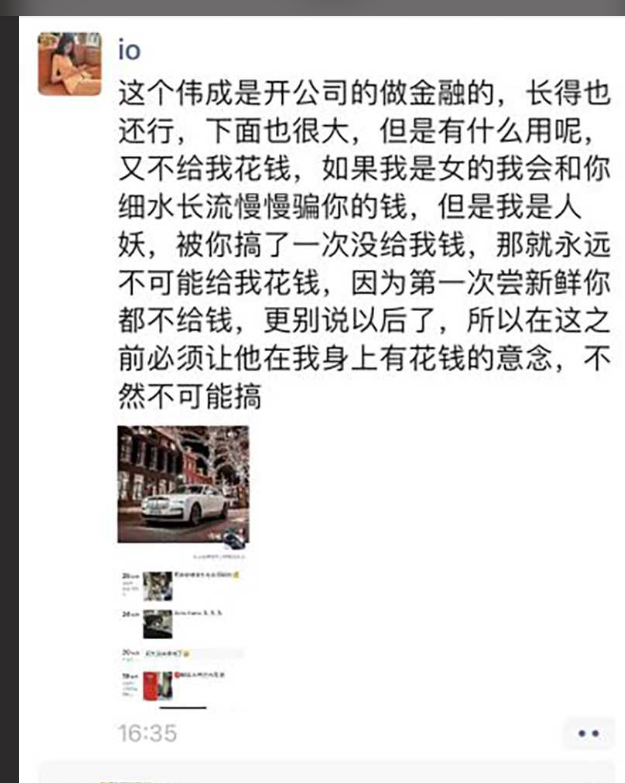This screenshot has width=625, height=783.
Task: Open io's profile avatar picture
Action: (x=69, y=64)
